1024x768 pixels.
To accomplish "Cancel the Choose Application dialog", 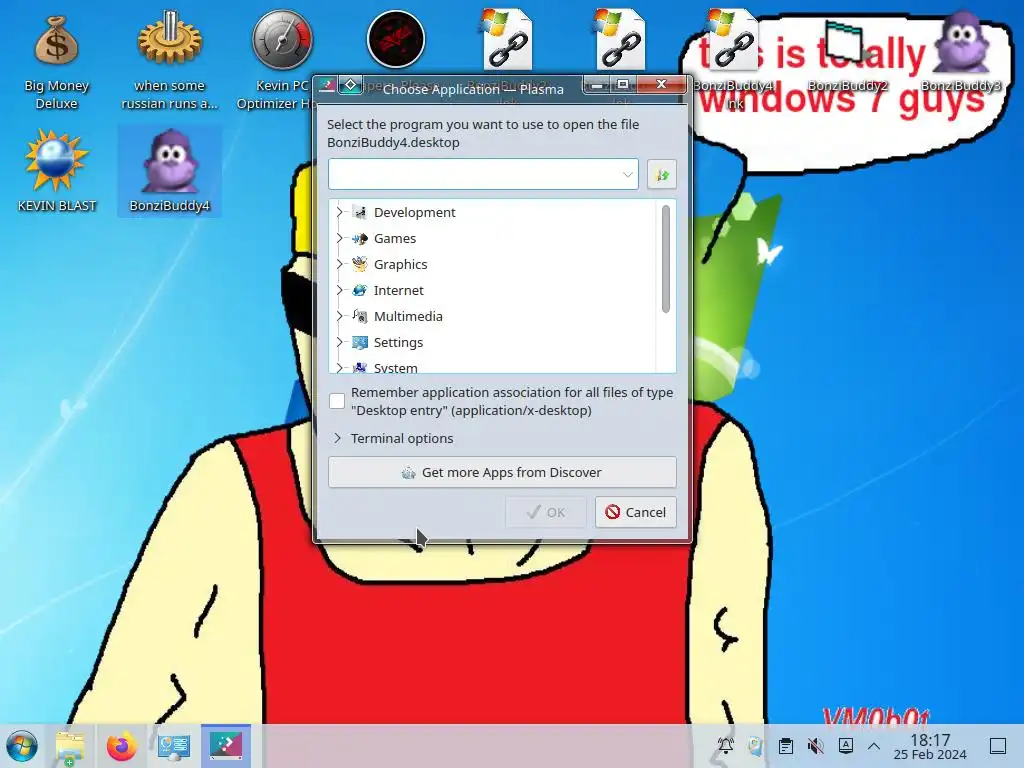I will pos(635,512).
